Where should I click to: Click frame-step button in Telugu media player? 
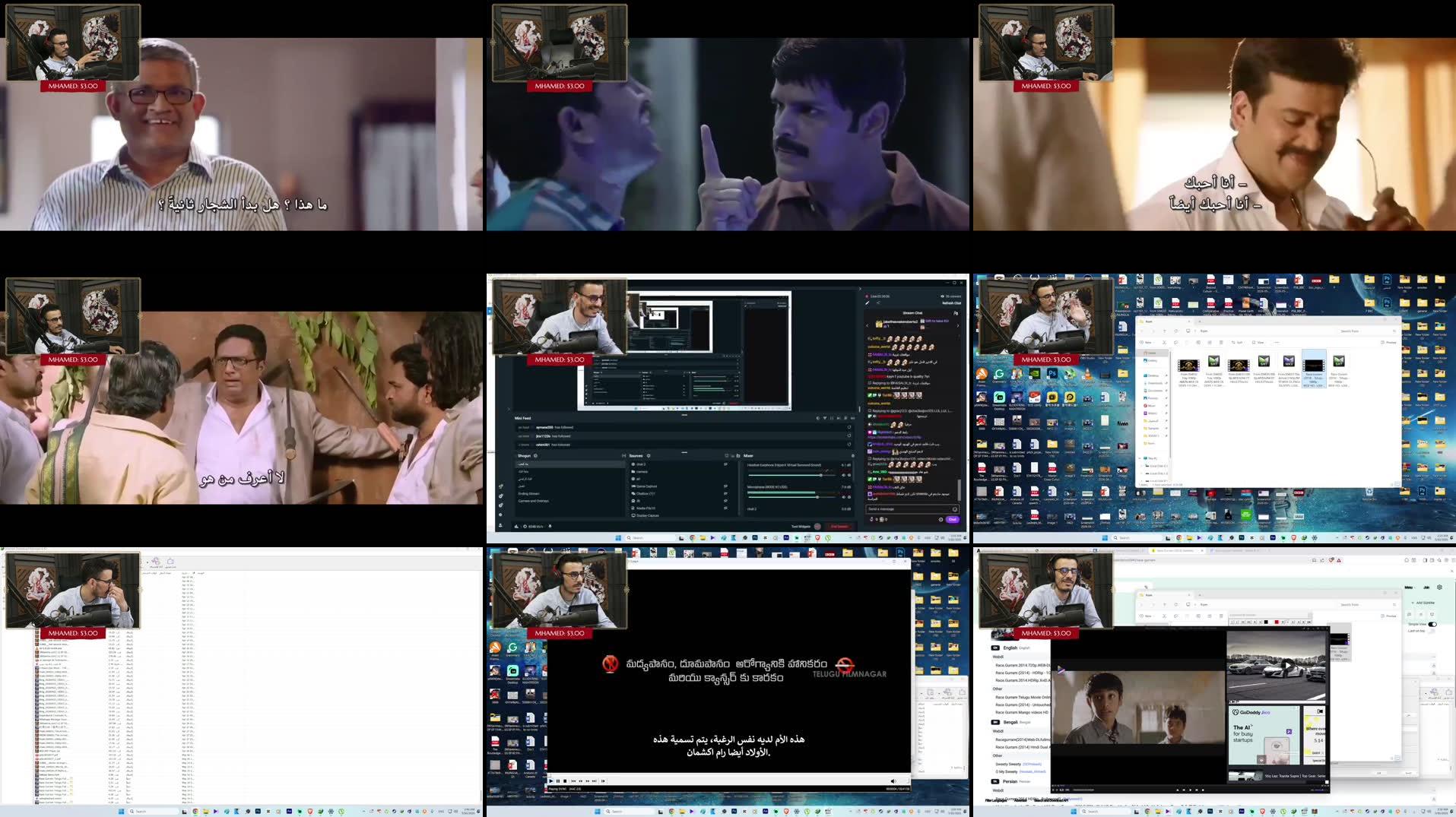[603, 781]
